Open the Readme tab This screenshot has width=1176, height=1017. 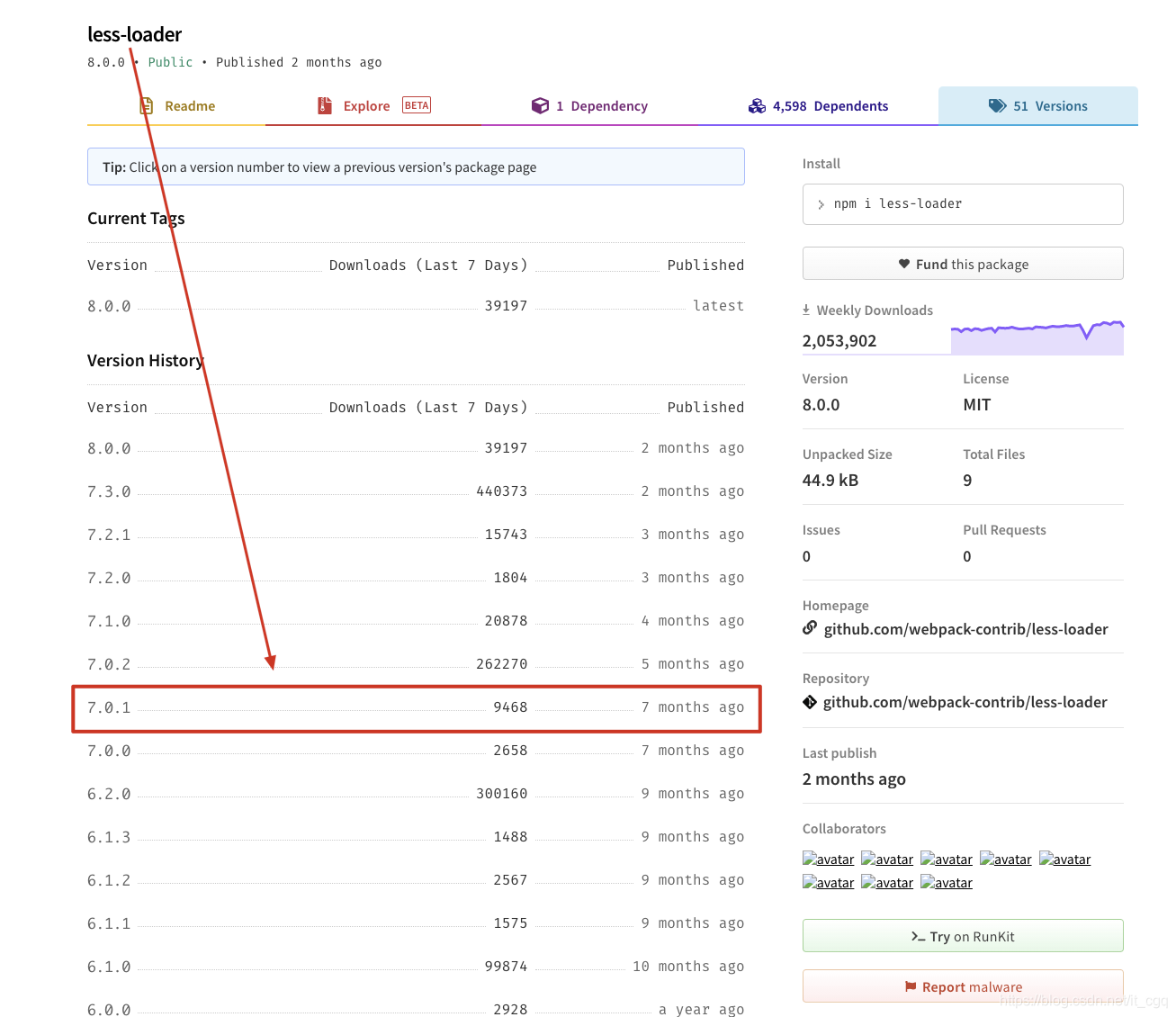176,106
